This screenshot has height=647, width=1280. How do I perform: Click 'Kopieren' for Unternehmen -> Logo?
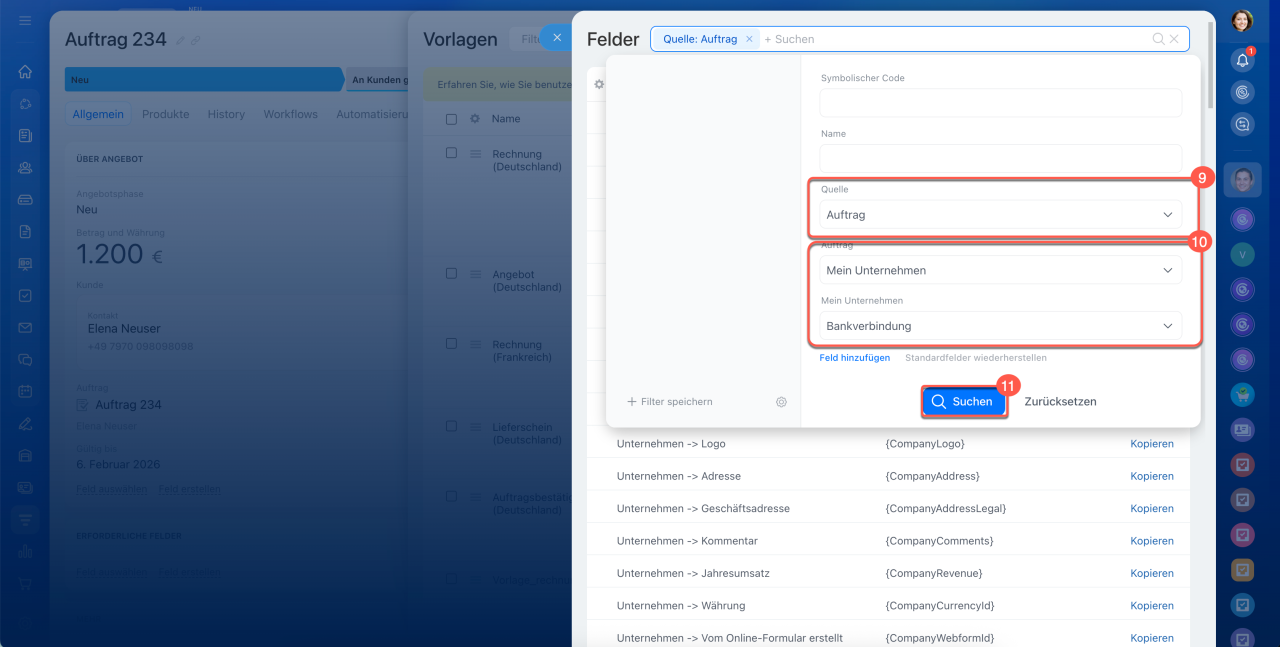click(1152, 443)
